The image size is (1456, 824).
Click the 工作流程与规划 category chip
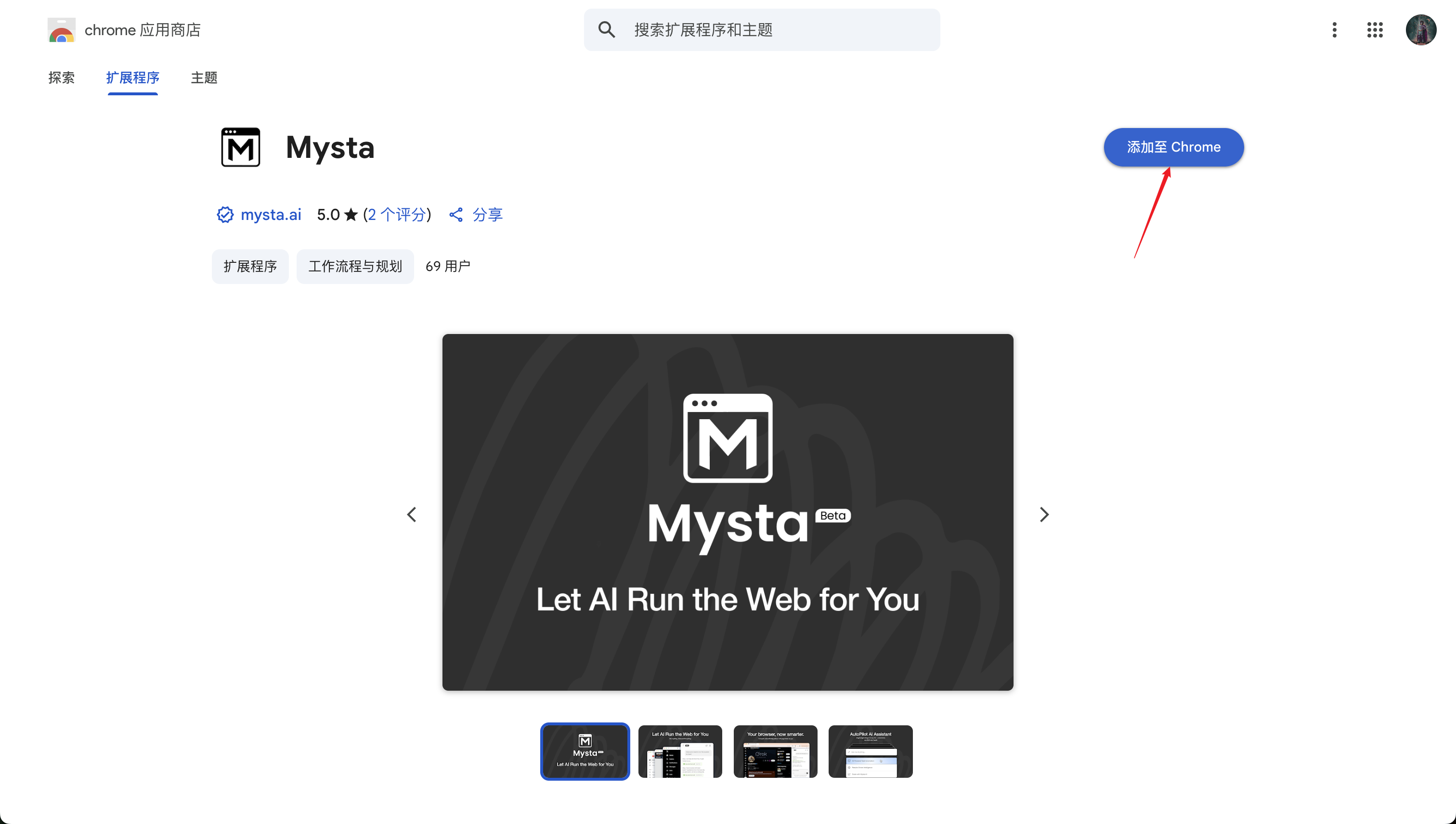355,266
